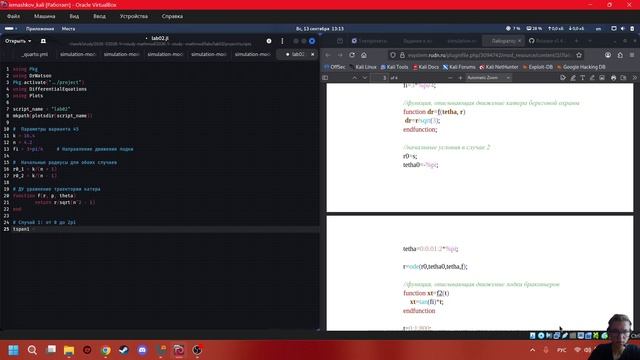Click the new document icon next to Открыть

(x=43, y=41)
